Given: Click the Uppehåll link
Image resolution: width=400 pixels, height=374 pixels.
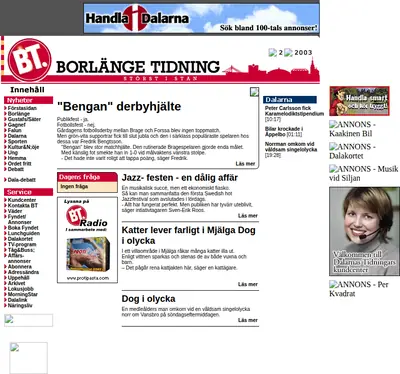Looking at the screenshot, I should 19,278.
